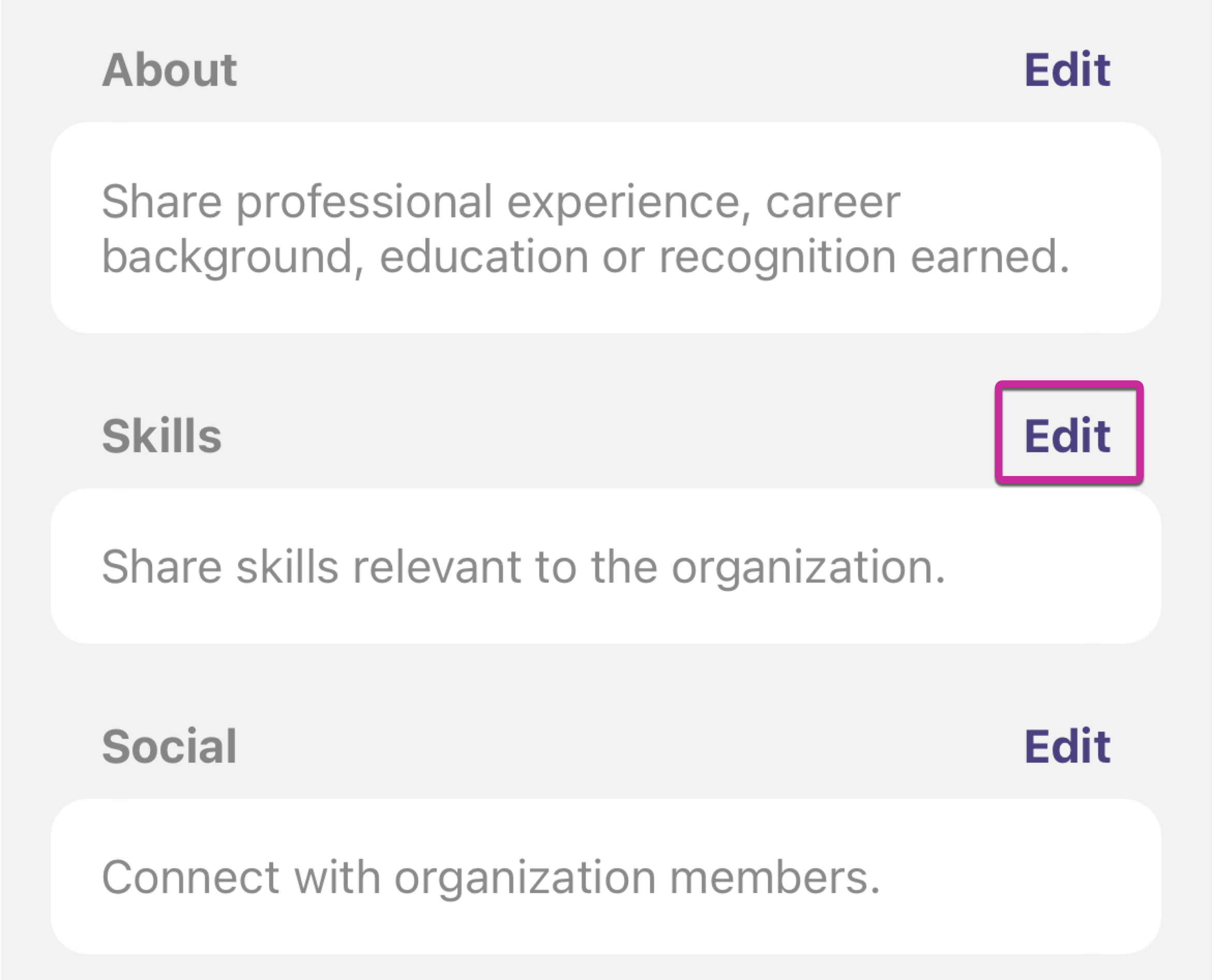
Task: Click the placeholder text about organization skills
Action: [523, 566]
